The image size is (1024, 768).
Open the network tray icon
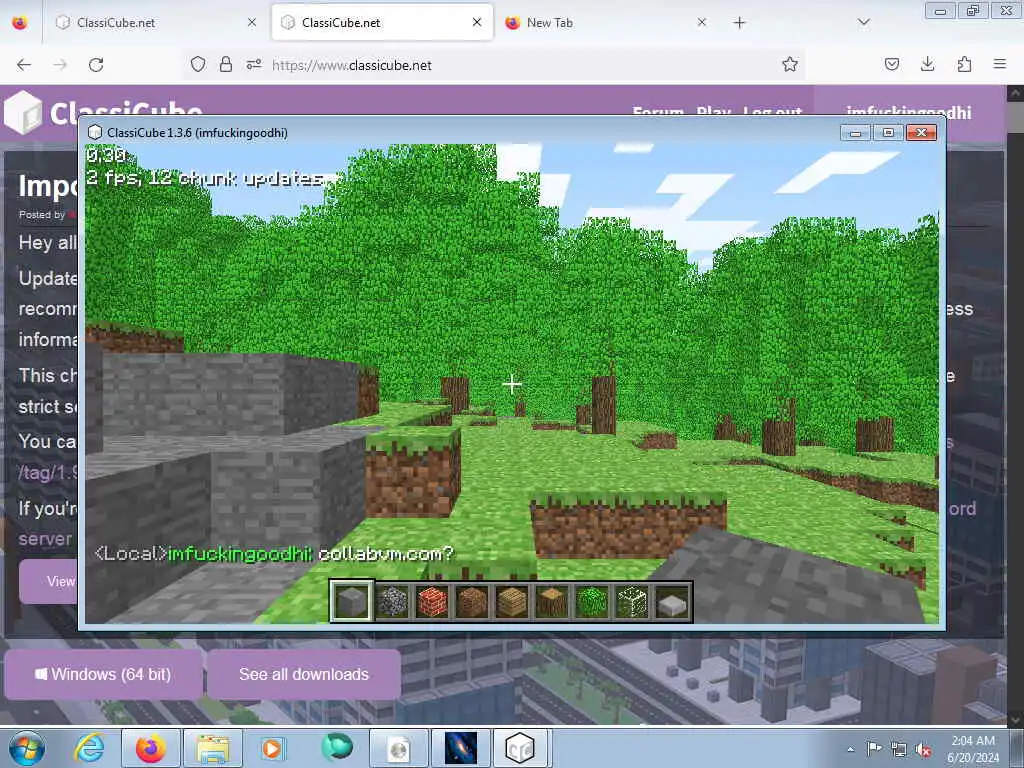899,750
